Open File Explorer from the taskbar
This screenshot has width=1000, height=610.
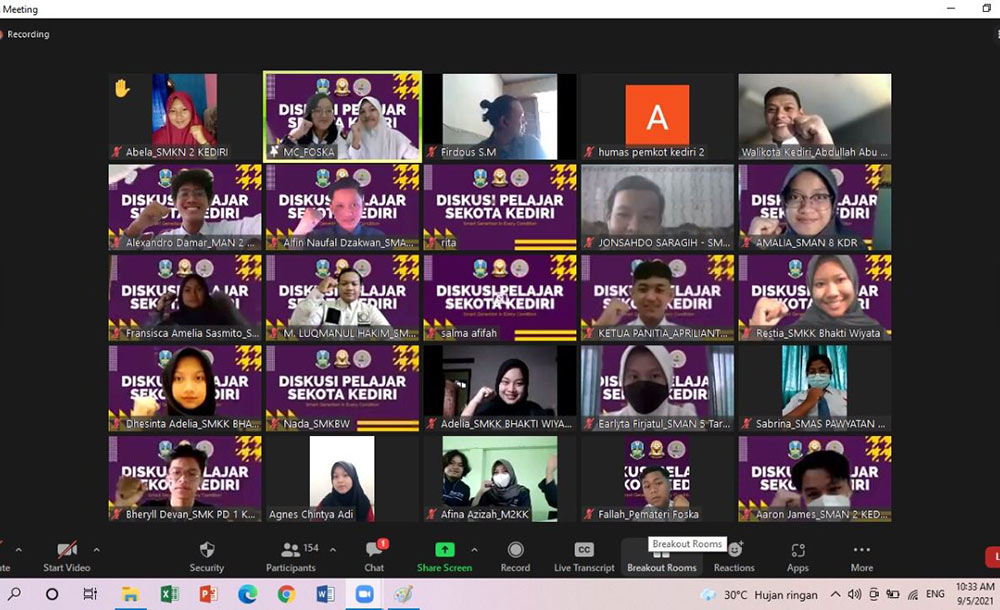(x=131, y=595)
